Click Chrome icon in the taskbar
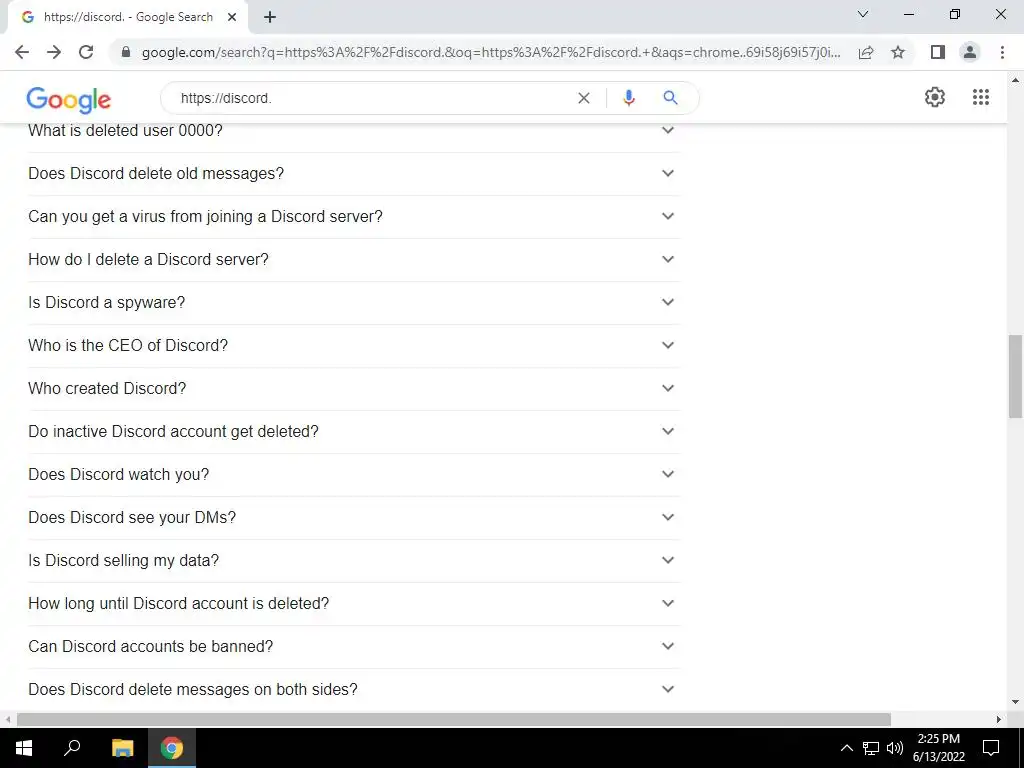Image resolution: width=1024 pixels, height=768 pixels. (172, 748)
